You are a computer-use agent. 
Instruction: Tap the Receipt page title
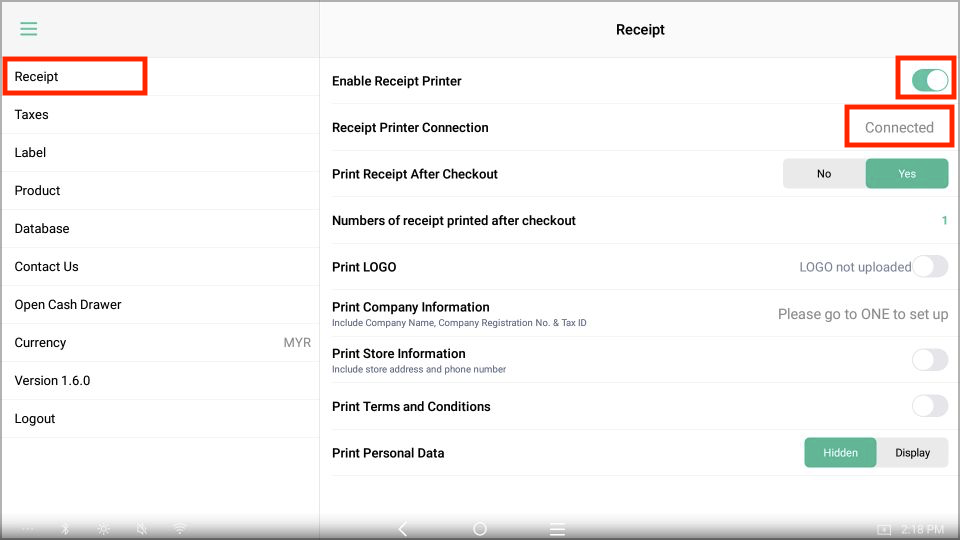click(640, 29)
